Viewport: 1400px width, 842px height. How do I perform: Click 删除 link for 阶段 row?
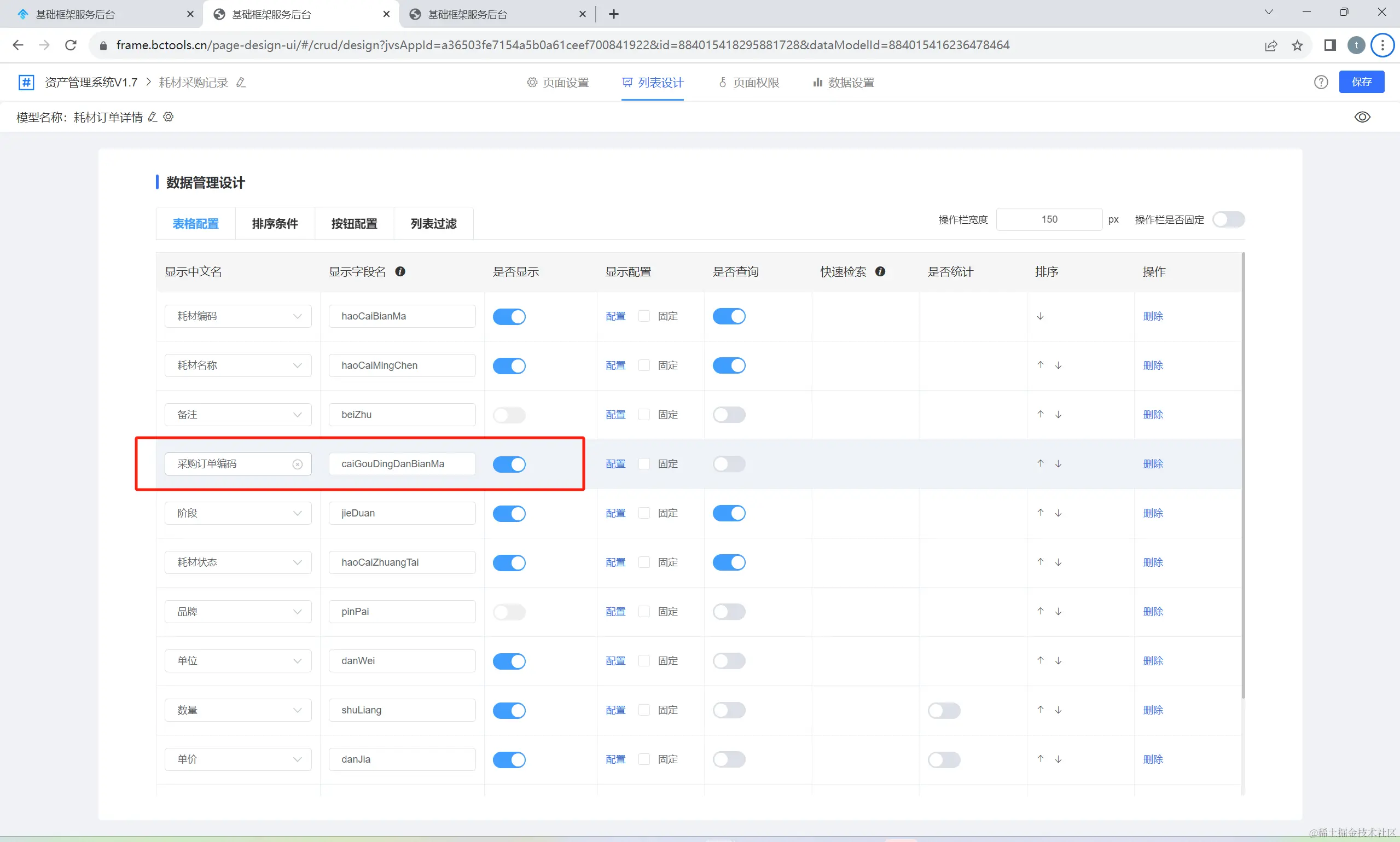[1153, 513]
